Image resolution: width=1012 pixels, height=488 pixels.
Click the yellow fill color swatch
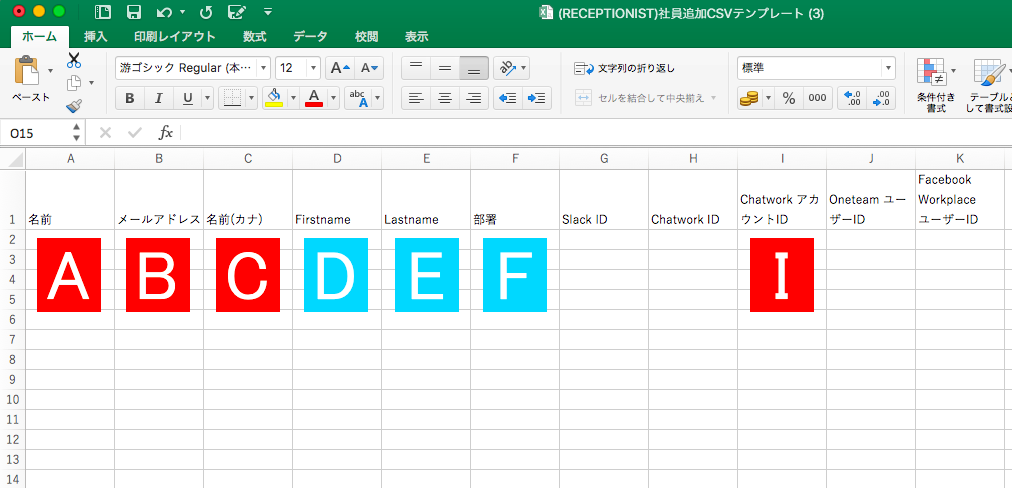[x=273, y=98]
